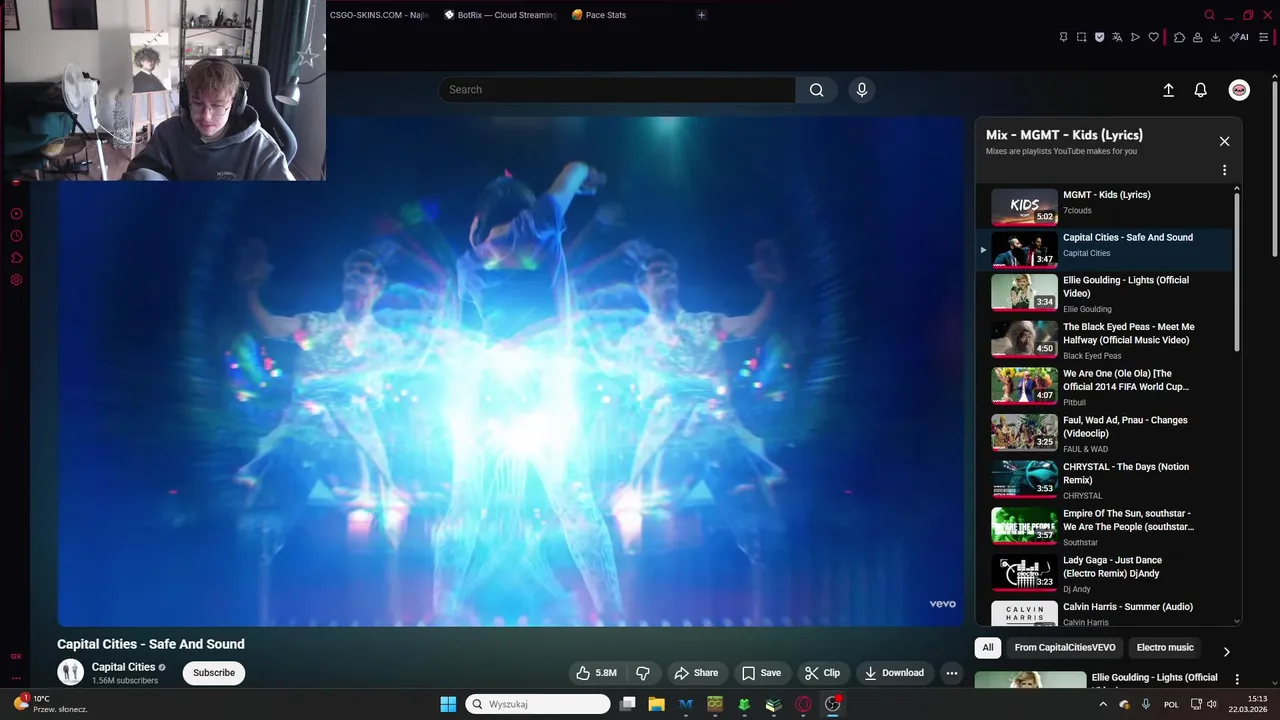Viewport: 1280px width, 720px height.
Task: Share the video
Action: pyautogui.click(x=696, y=673)
